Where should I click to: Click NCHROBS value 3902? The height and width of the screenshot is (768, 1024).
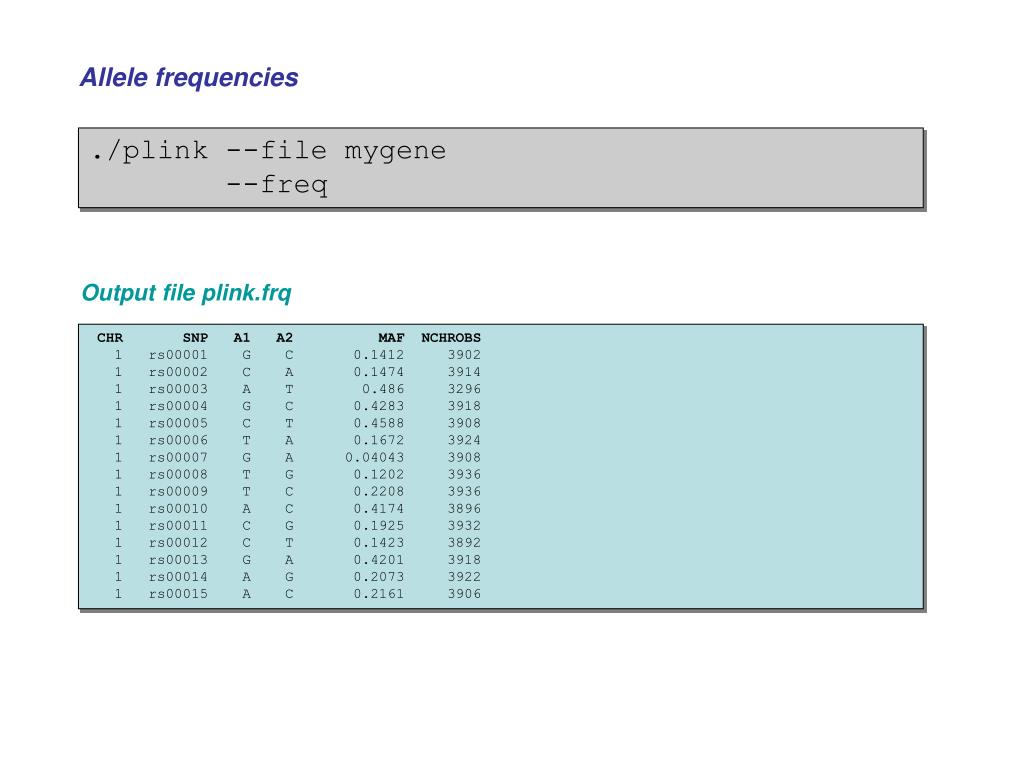pos(464,355)
